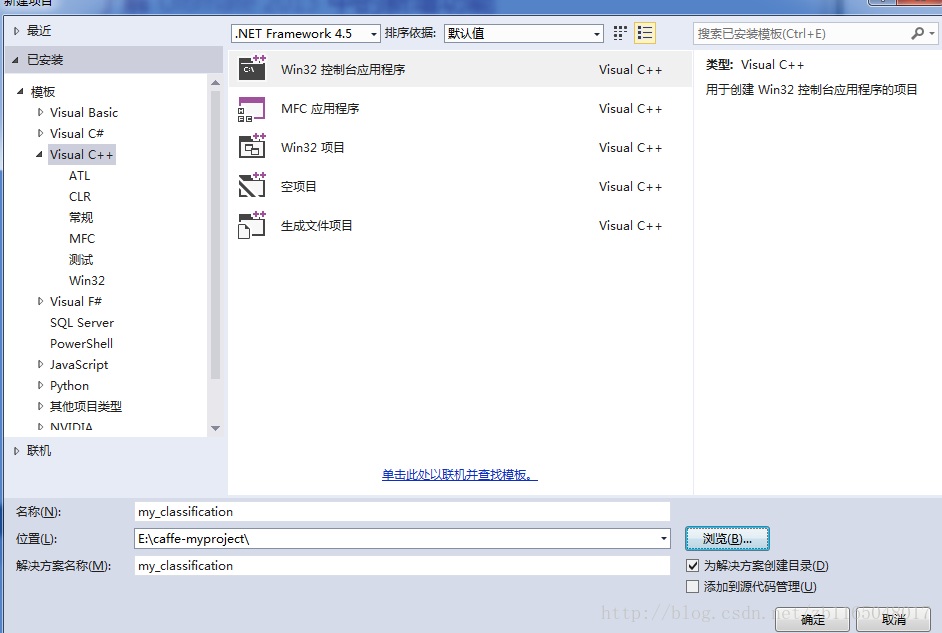
Task: Expand the Visual F# node arrow
Action: point(40,301)
